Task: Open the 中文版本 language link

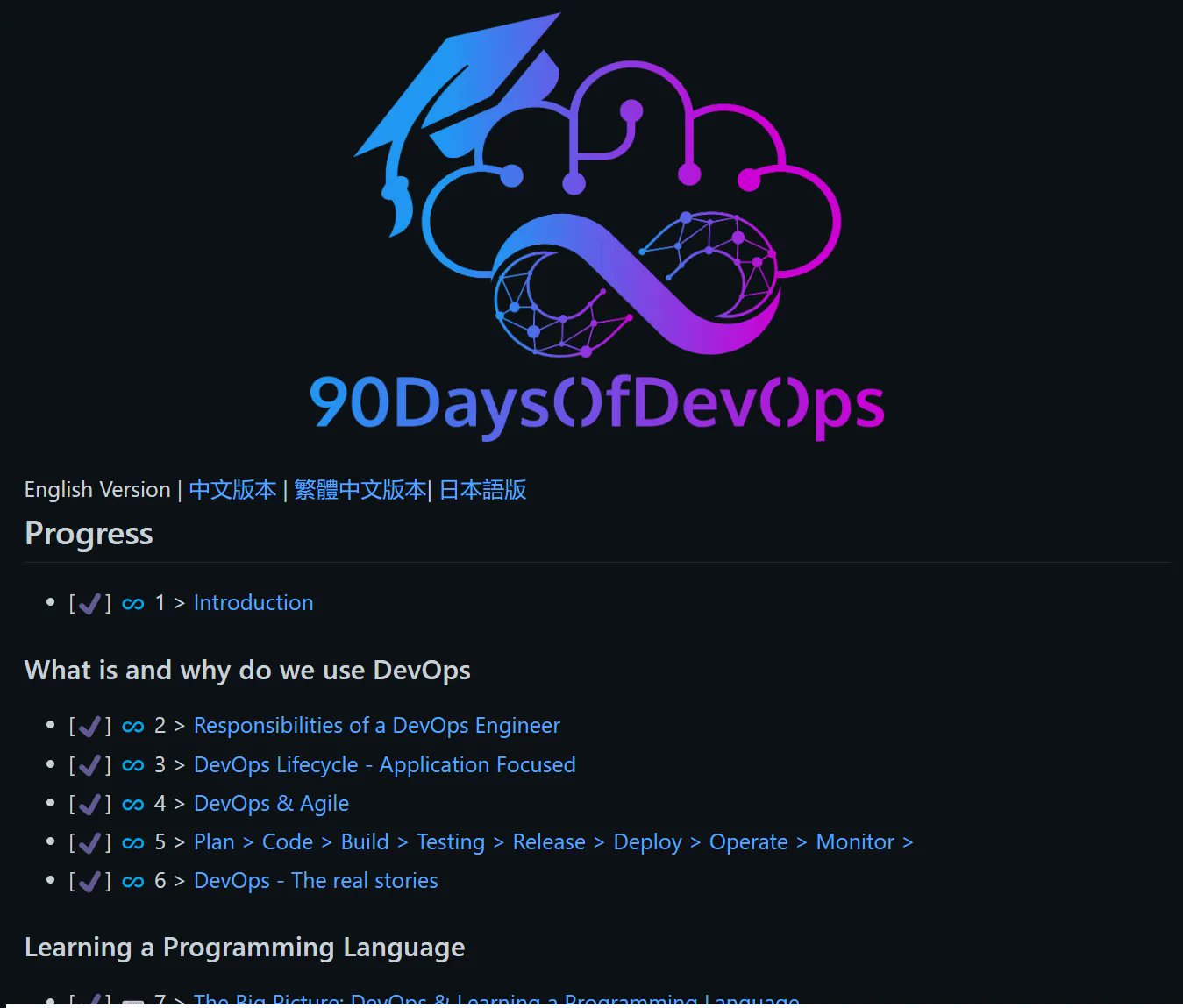Action: (x=232, y=490)
